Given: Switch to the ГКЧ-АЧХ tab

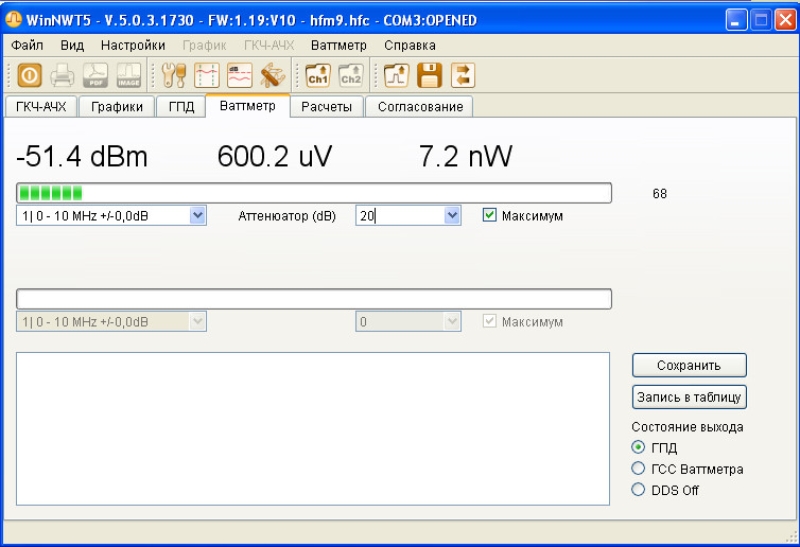Looking at the screenshot, I should tap(41, 107).
